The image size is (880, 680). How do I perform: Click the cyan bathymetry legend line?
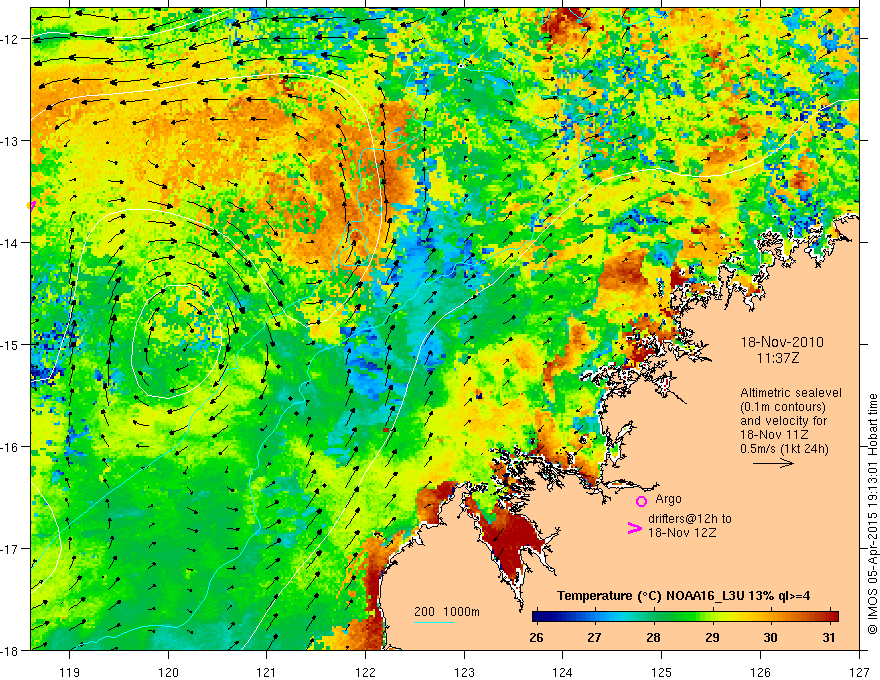click(434, 622)
